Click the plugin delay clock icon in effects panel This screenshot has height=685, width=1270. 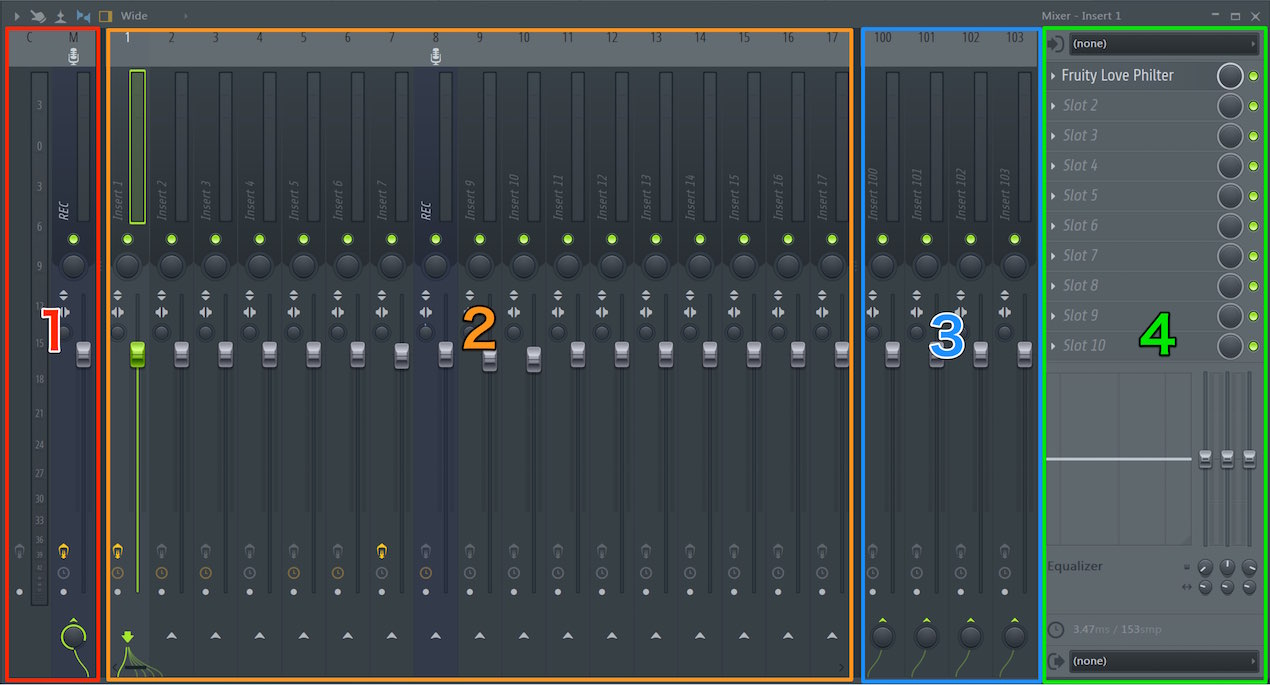[x=1056, y=629]
